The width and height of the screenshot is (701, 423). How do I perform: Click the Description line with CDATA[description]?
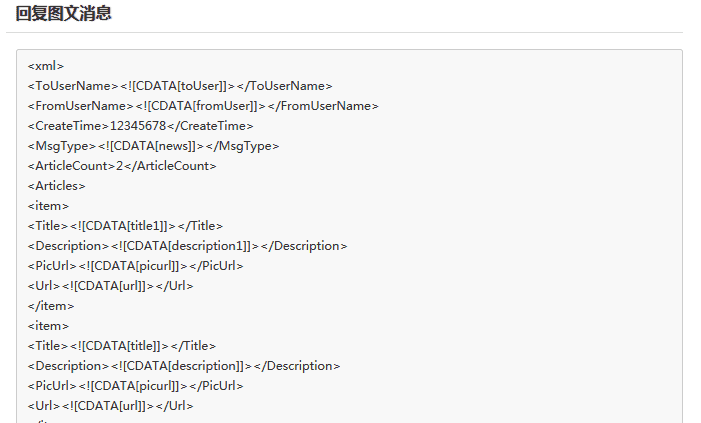tap(183, 366)
